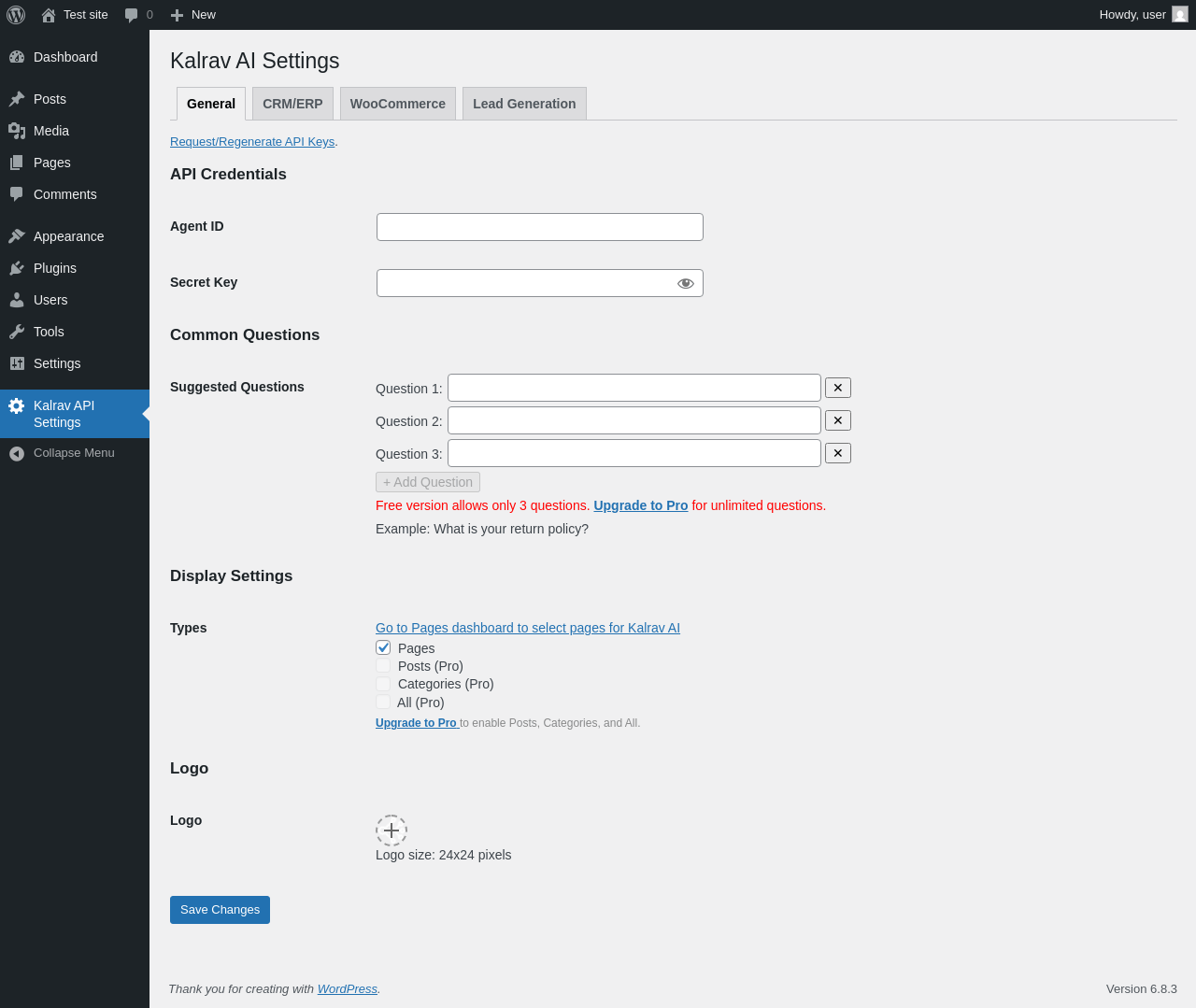
Task: Open Plugins from the sidebar
Action: click(x=54, y=268)
